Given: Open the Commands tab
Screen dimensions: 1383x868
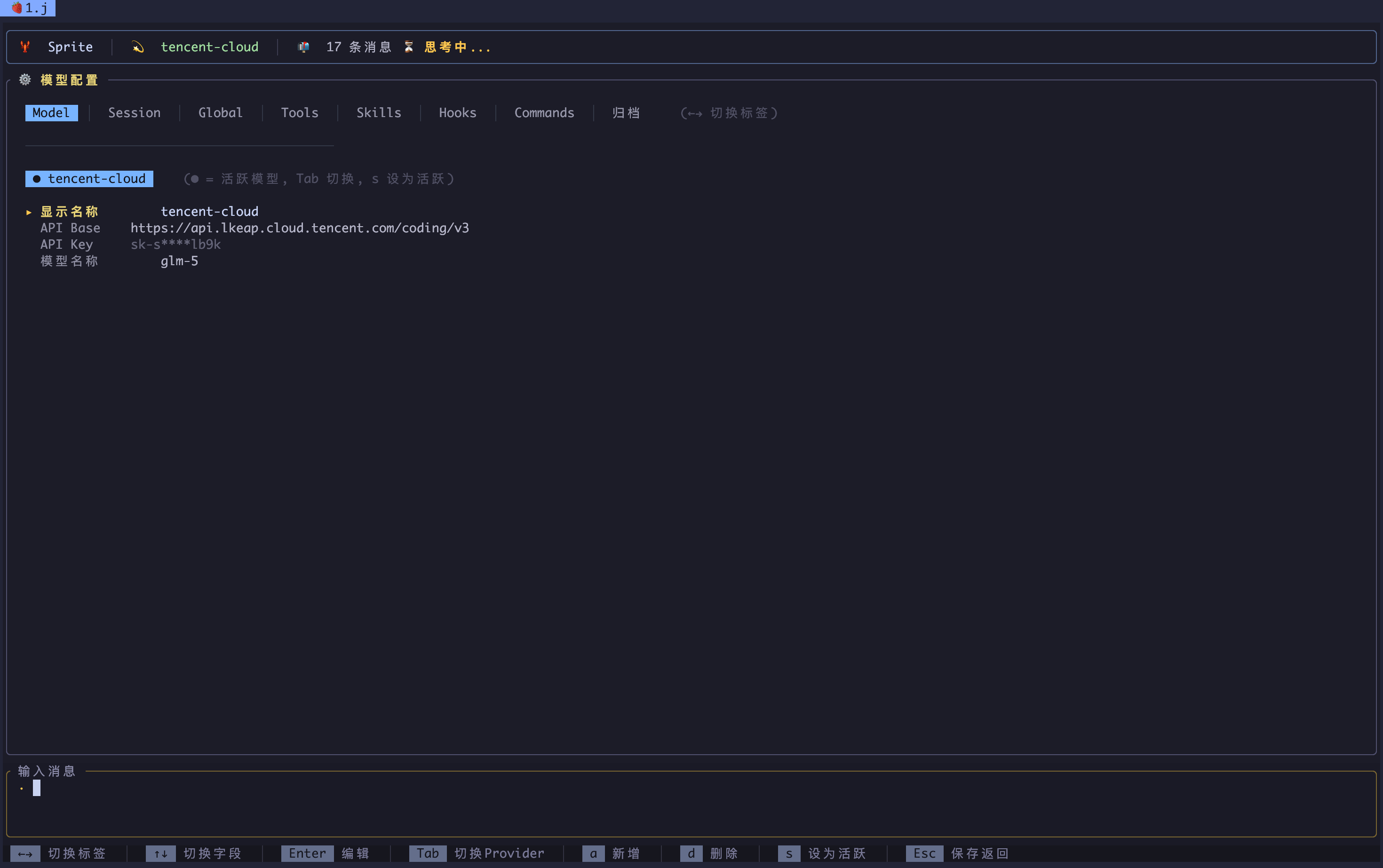Looking at the screenshot, I should (x=544, y=113).
